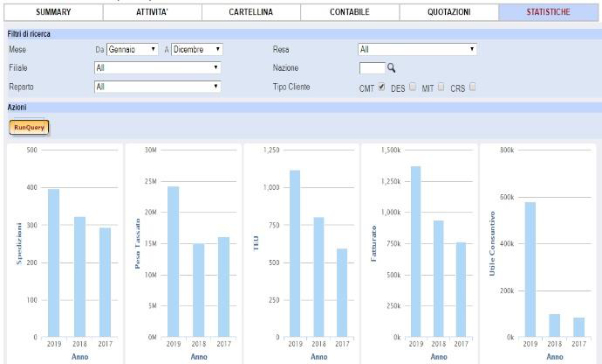Click the STATISTICHE tab

(548, 12)
